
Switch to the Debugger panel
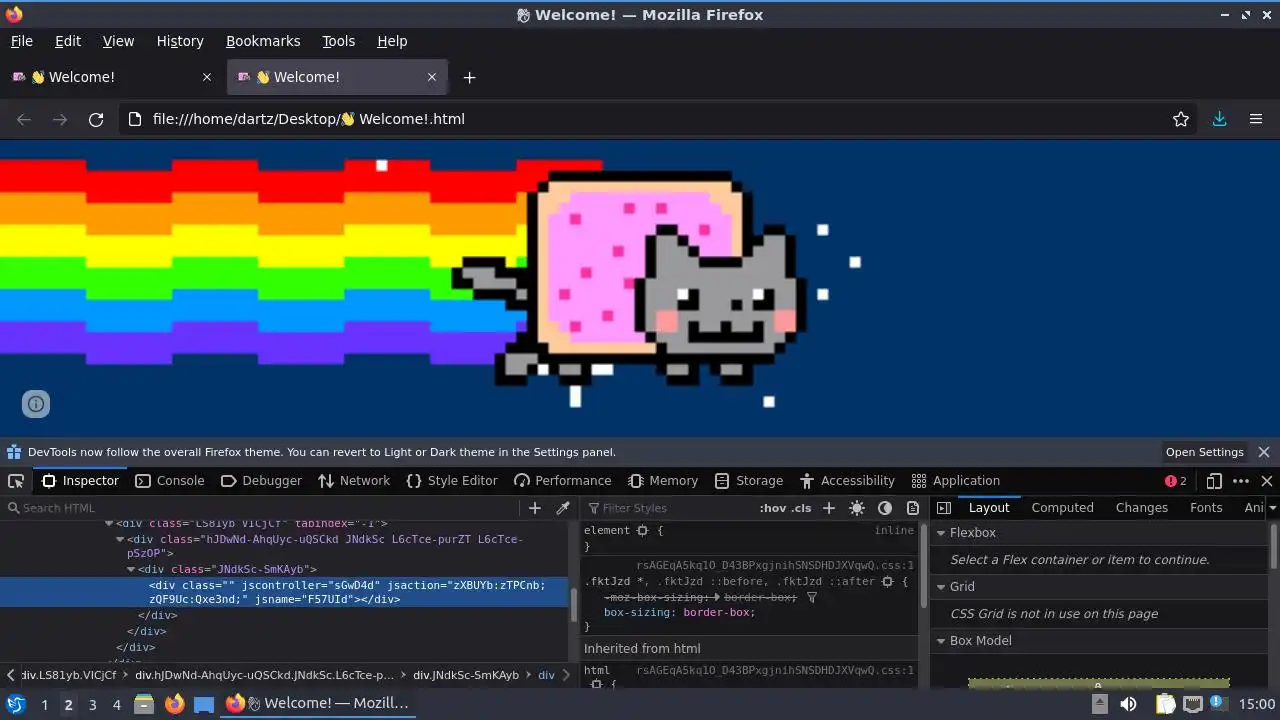(261, 481)
